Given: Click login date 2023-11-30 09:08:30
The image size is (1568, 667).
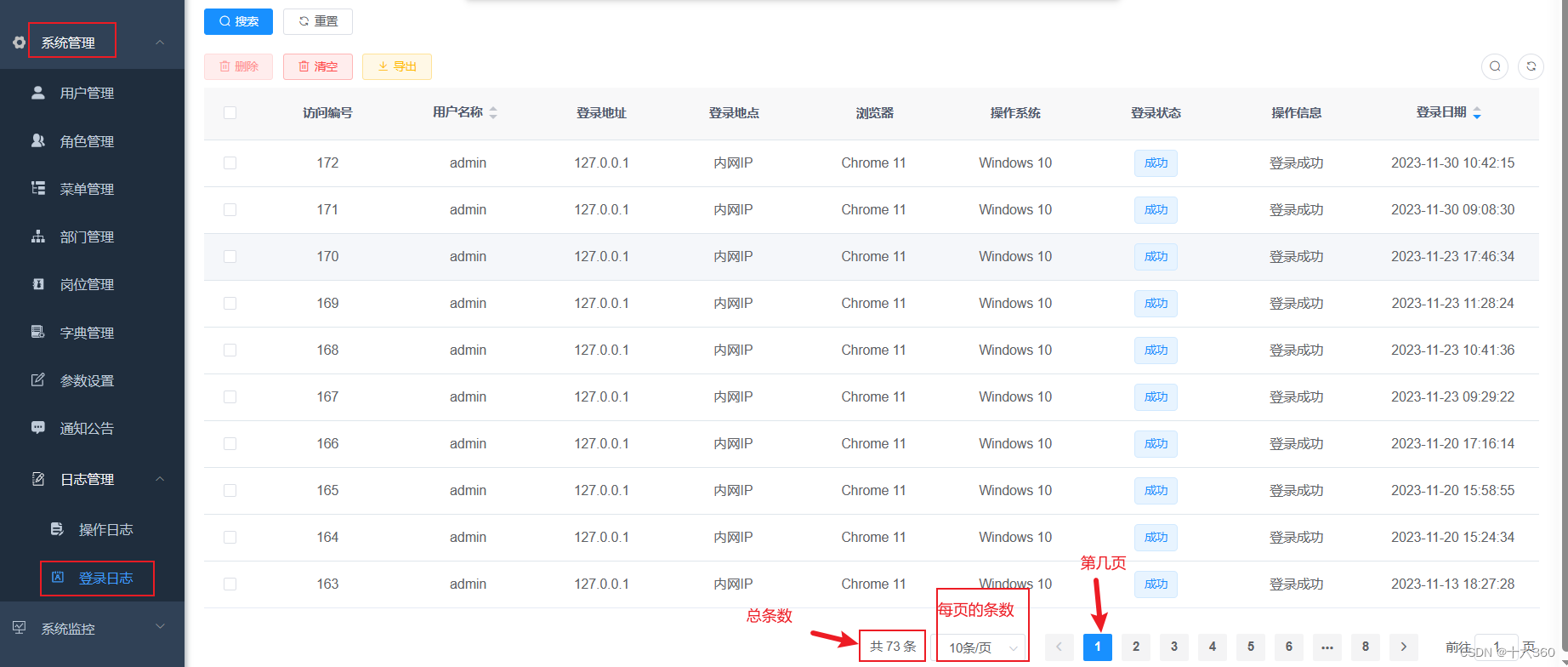Looking at the screenshot, I should tap(1452, 209).
